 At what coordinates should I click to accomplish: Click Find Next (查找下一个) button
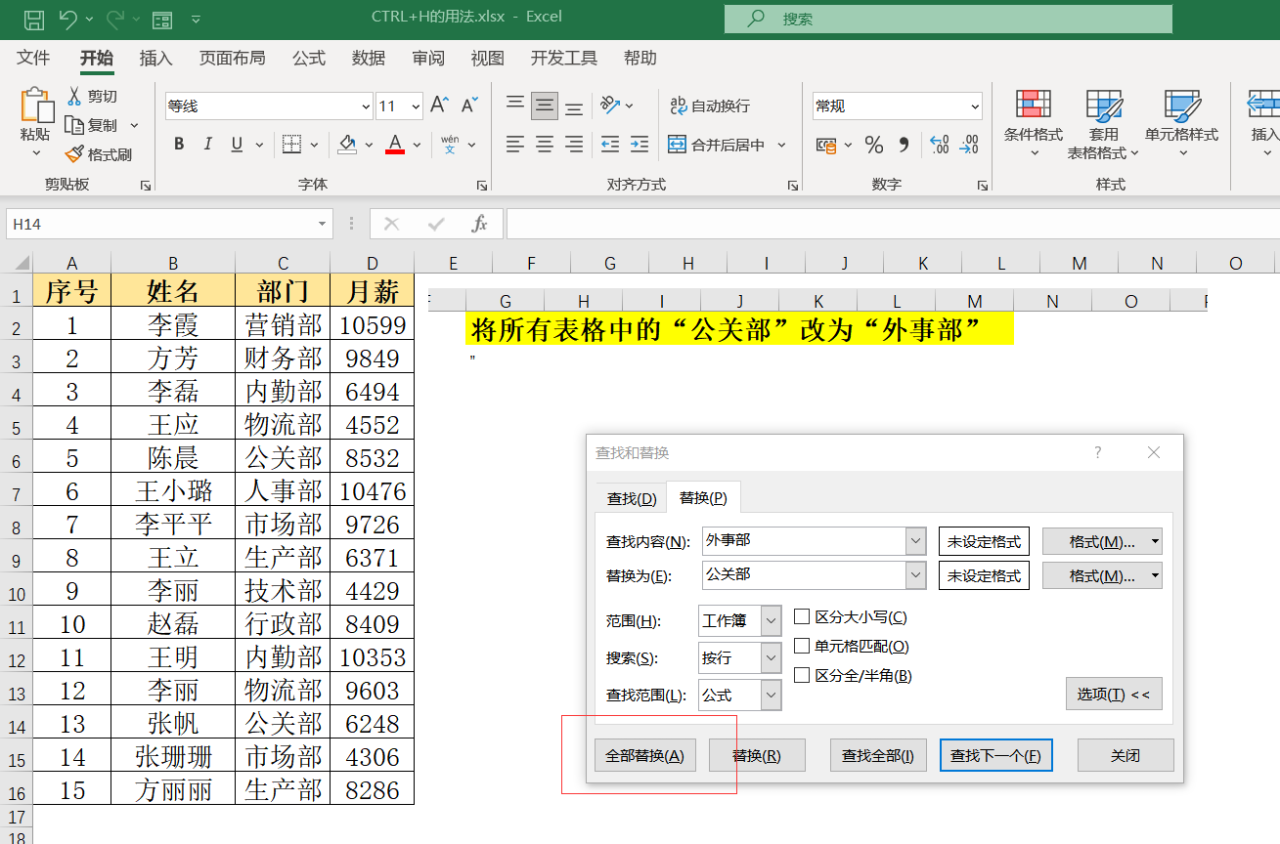(996, 755)
